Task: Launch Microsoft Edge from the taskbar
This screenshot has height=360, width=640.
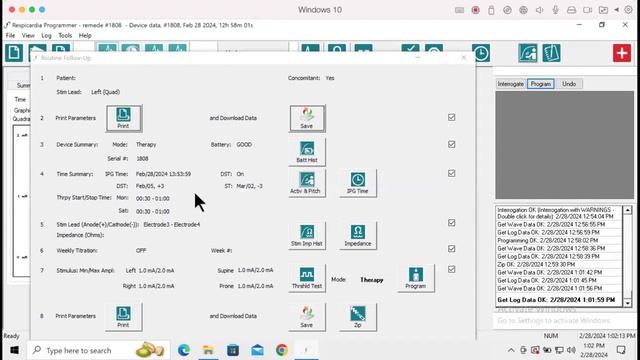Action: 184,350
